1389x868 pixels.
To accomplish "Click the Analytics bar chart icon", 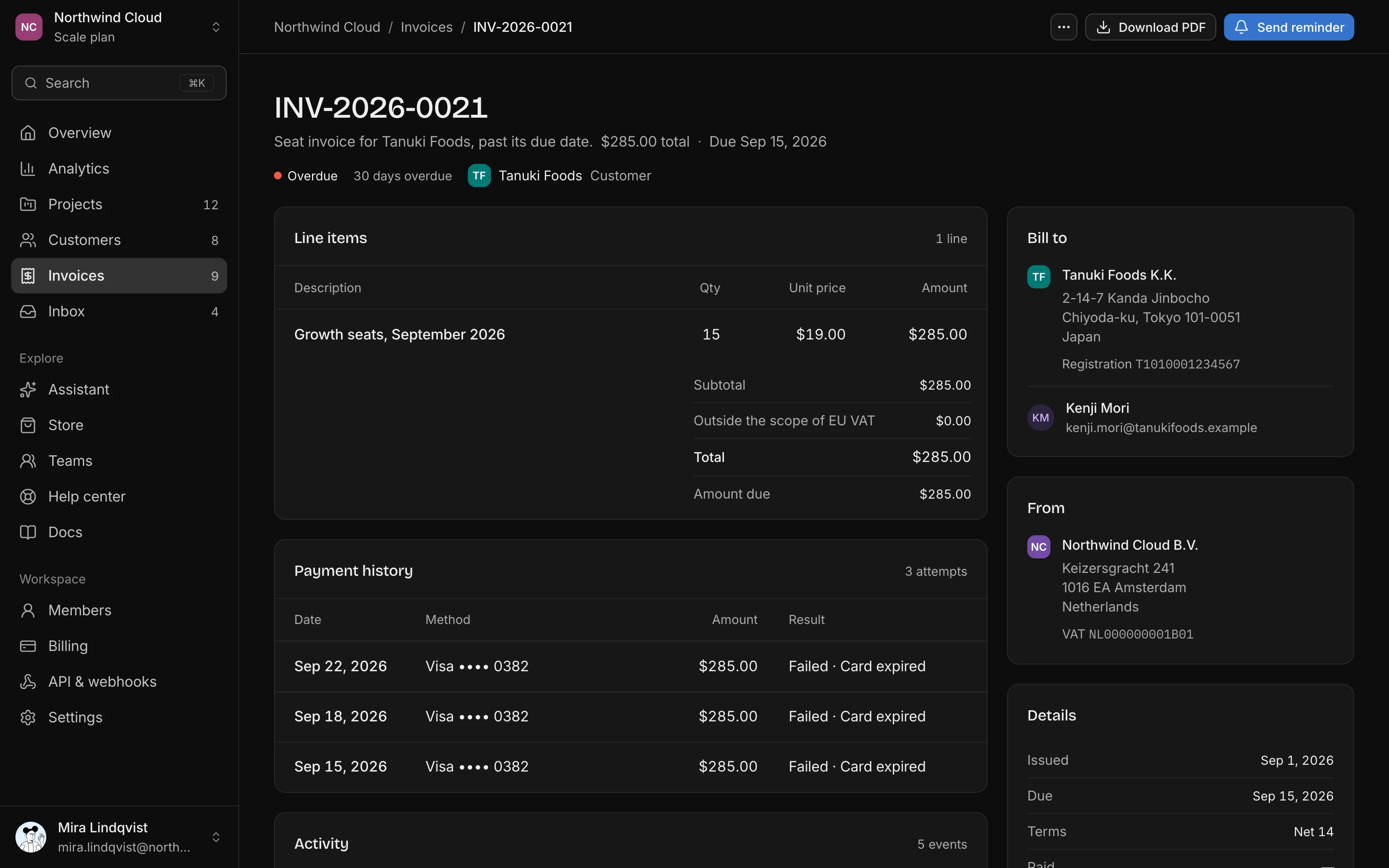I will [x=27, y=168].
